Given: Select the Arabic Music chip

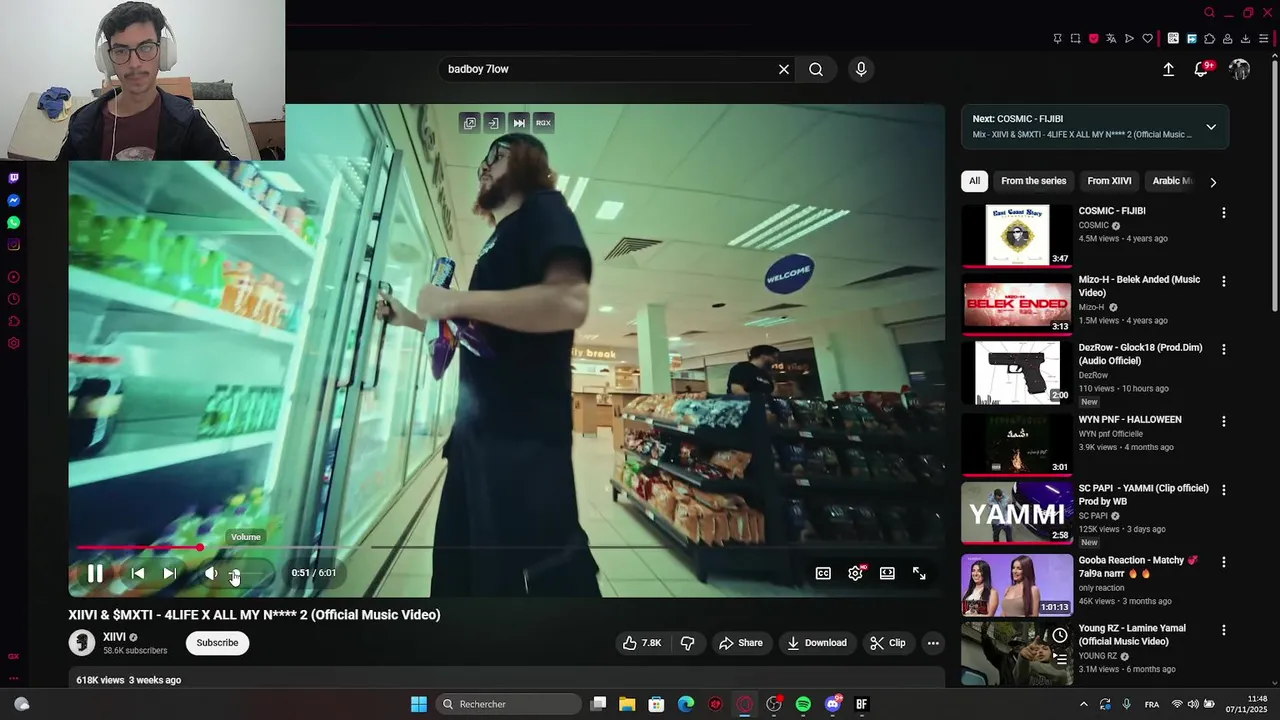Looking at the screenshot, I should click(x=1172, y=181).
